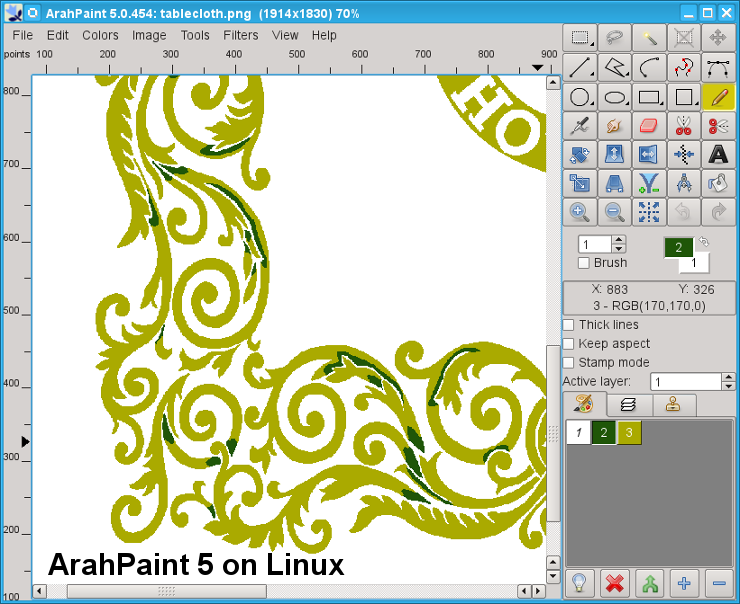Viewport: 740px width, 604px height.
Task: Select palette color 2 dark green swatch
Action: point(604,432)
